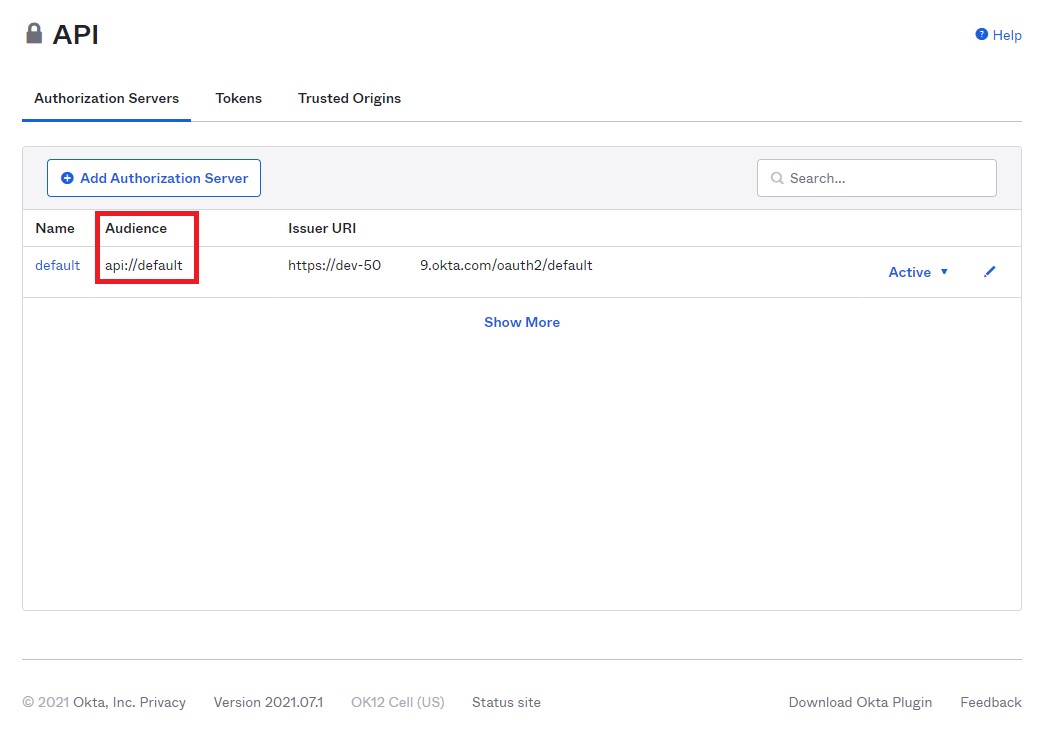Select the api://default audience value
1044x733 pixels.
tap(144, 265)
